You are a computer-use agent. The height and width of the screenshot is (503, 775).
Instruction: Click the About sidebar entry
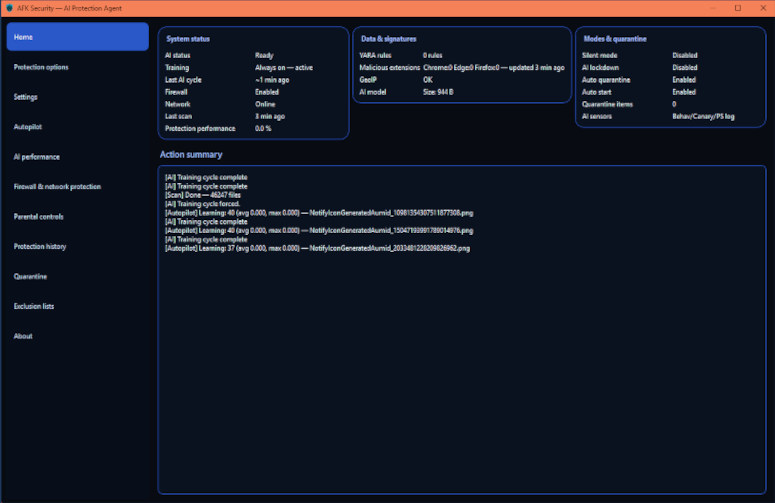77,336
